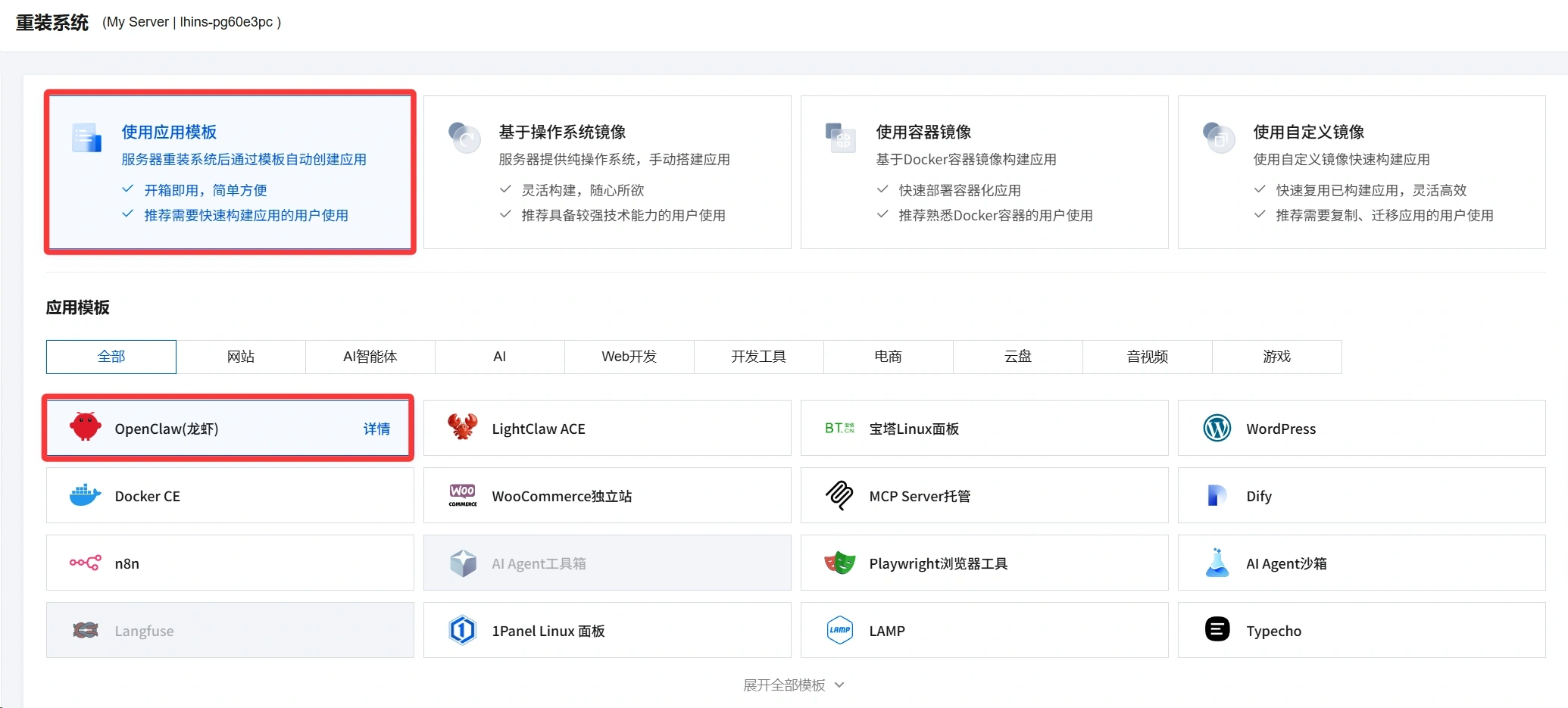Screen dimensions: 1568x708
Task: Switch to the 电商 category tab
Action: point(889,357)
